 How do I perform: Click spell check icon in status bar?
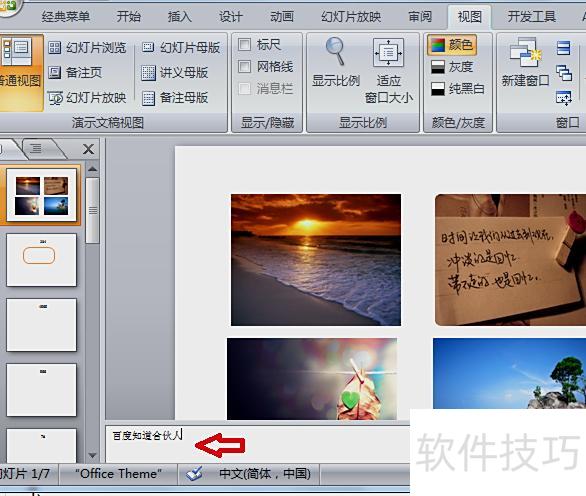(194, 474)
